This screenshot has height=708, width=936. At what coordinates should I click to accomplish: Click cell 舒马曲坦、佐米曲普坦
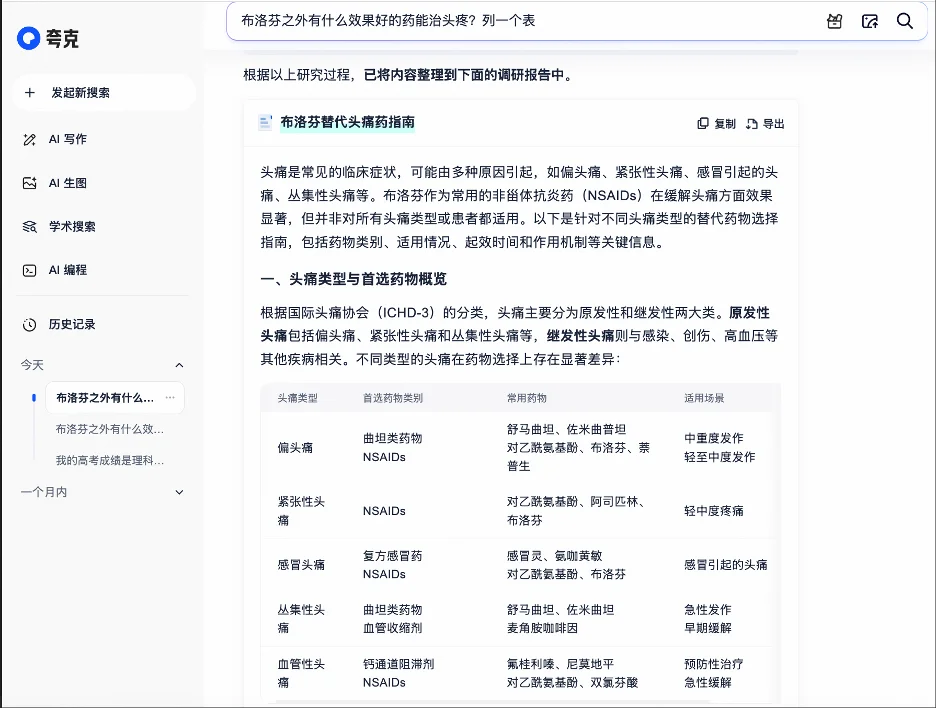566,429
